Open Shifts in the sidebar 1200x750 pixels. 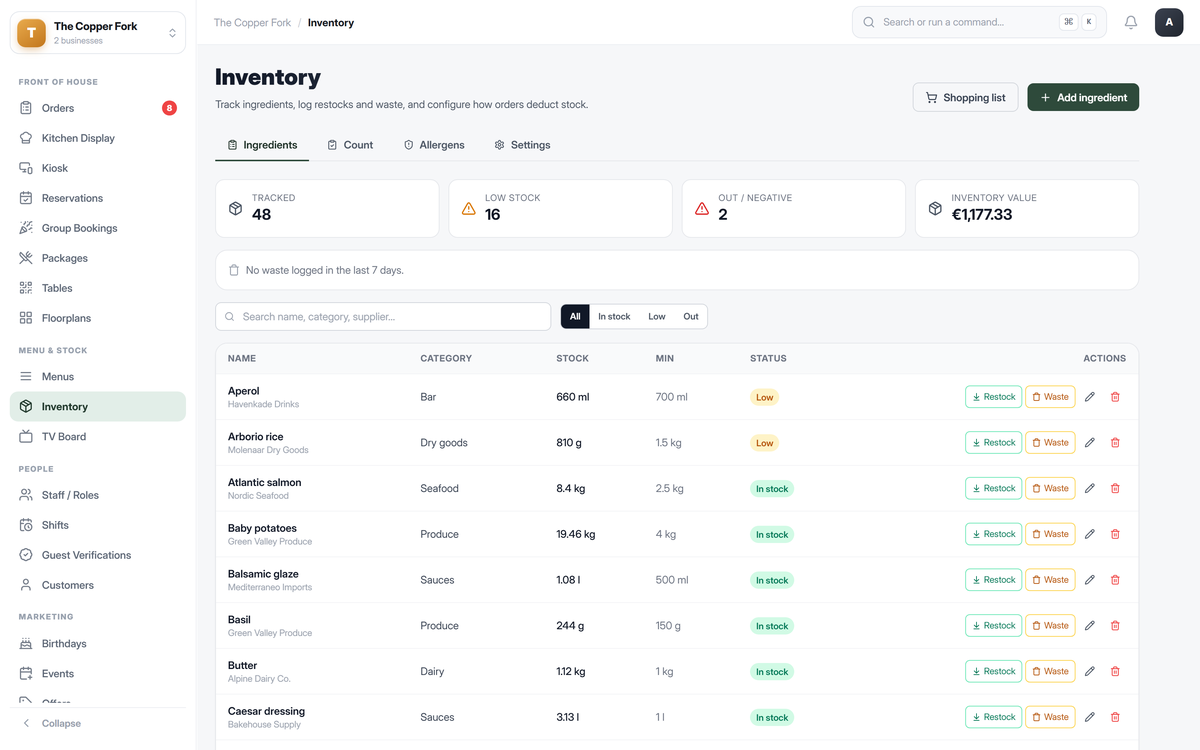(98, 525)
